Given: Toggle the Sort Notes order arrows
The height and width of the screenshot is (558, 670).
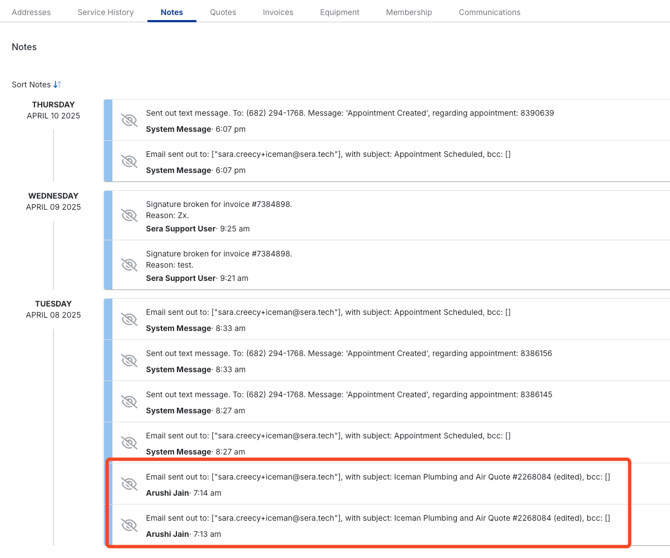Looking at the screenshot, I should [x=57, y=85].
